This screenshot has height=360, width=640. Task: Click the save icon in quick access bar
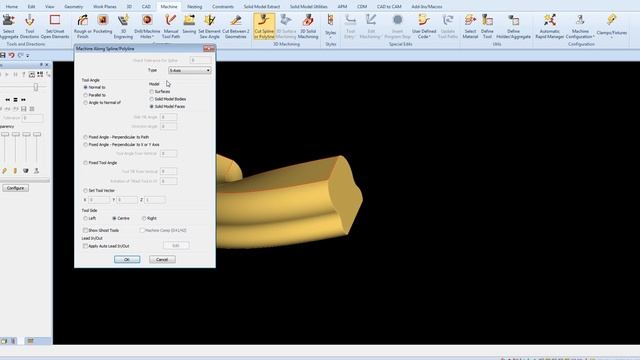[x=3, y=55]
